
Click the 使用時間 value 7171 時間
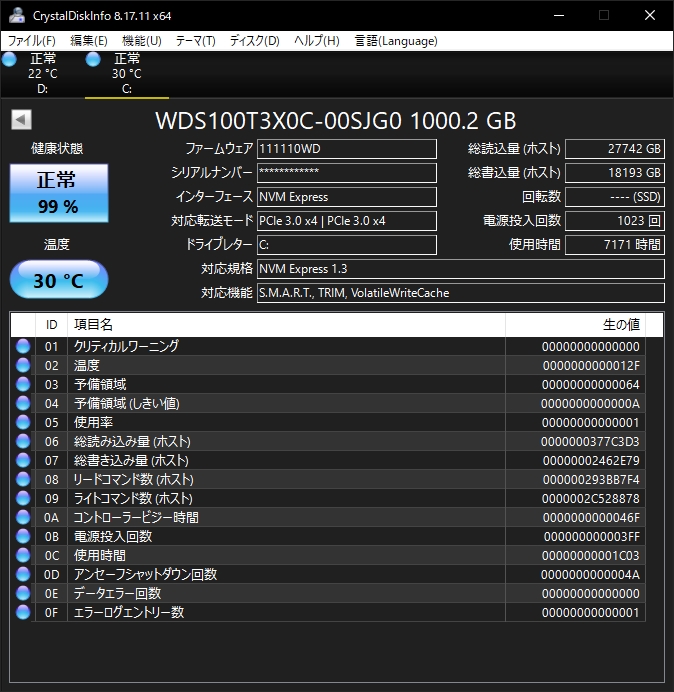pyautogui.click(x=615, y=245)
